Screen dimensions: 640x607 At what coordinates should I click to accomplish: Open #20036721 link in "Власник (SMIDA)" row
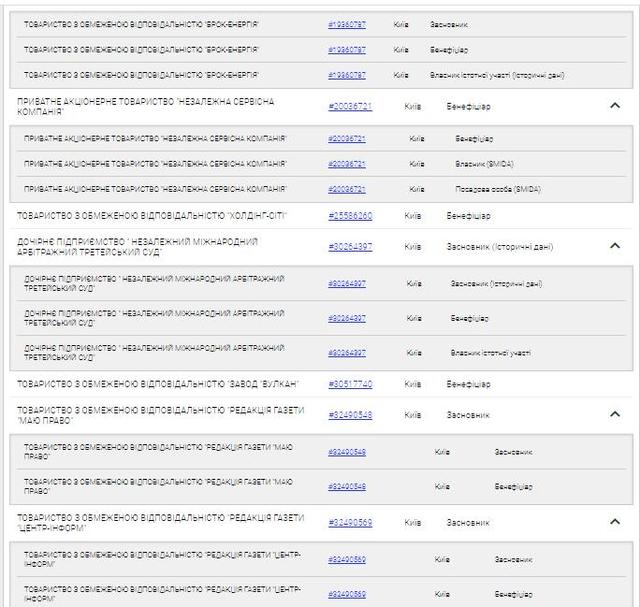point(347,163)
